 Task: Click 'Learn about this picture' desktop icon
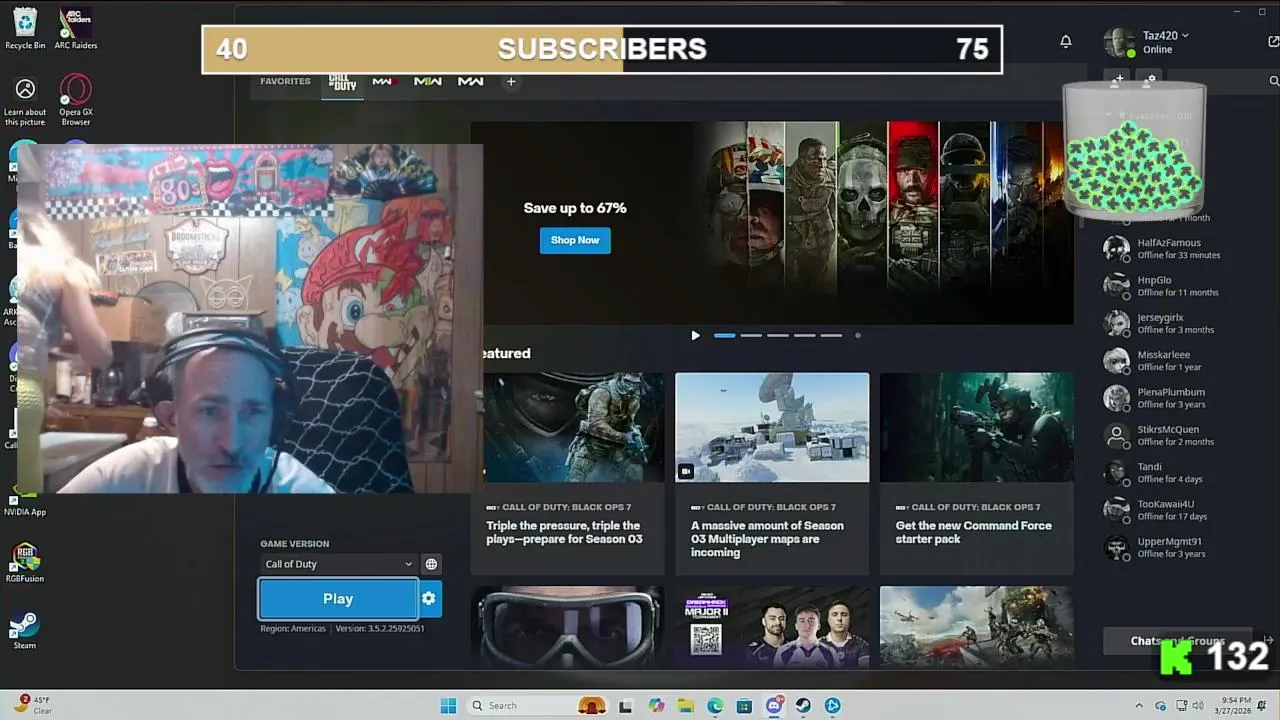25,101
